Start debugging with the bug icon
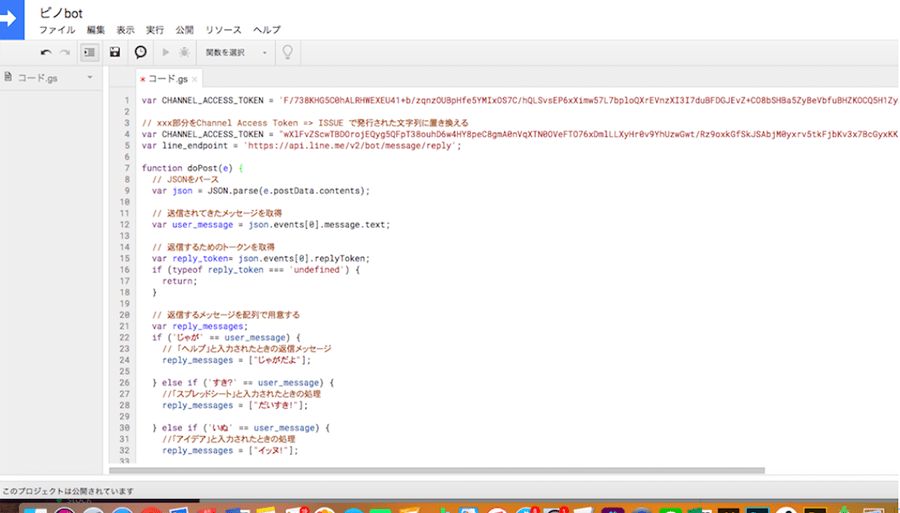900x513 pixels. (x=184, y=52)
